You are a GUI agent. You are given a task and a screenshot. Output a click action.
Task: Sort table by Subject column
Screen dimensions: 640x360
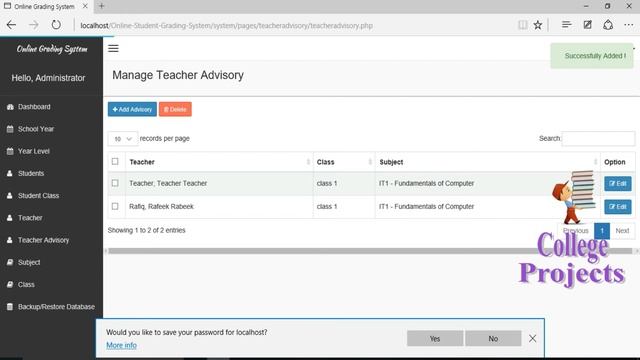click(x=487, y=162)
